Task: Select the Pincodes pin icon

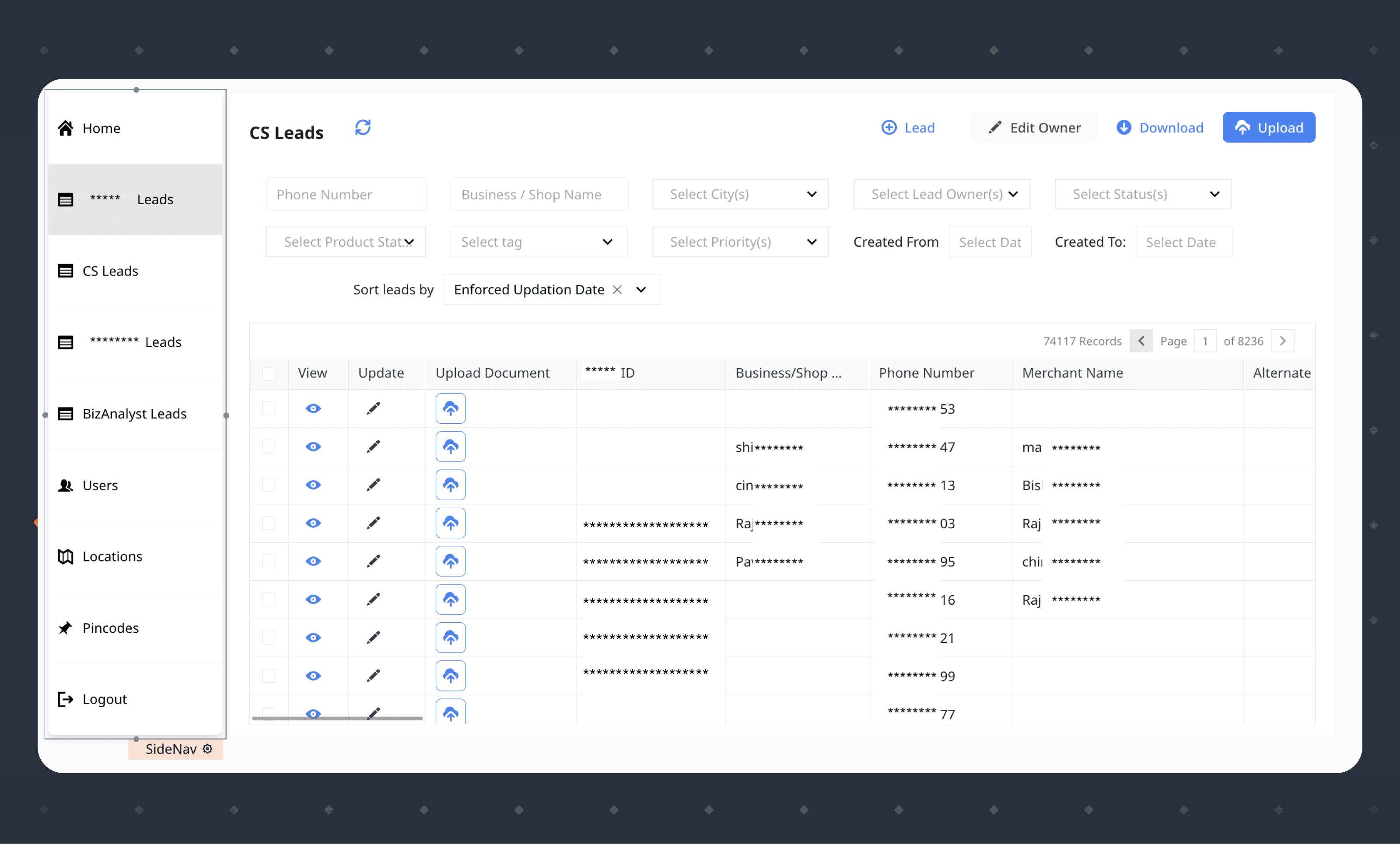Action: (x=65, y=628)
